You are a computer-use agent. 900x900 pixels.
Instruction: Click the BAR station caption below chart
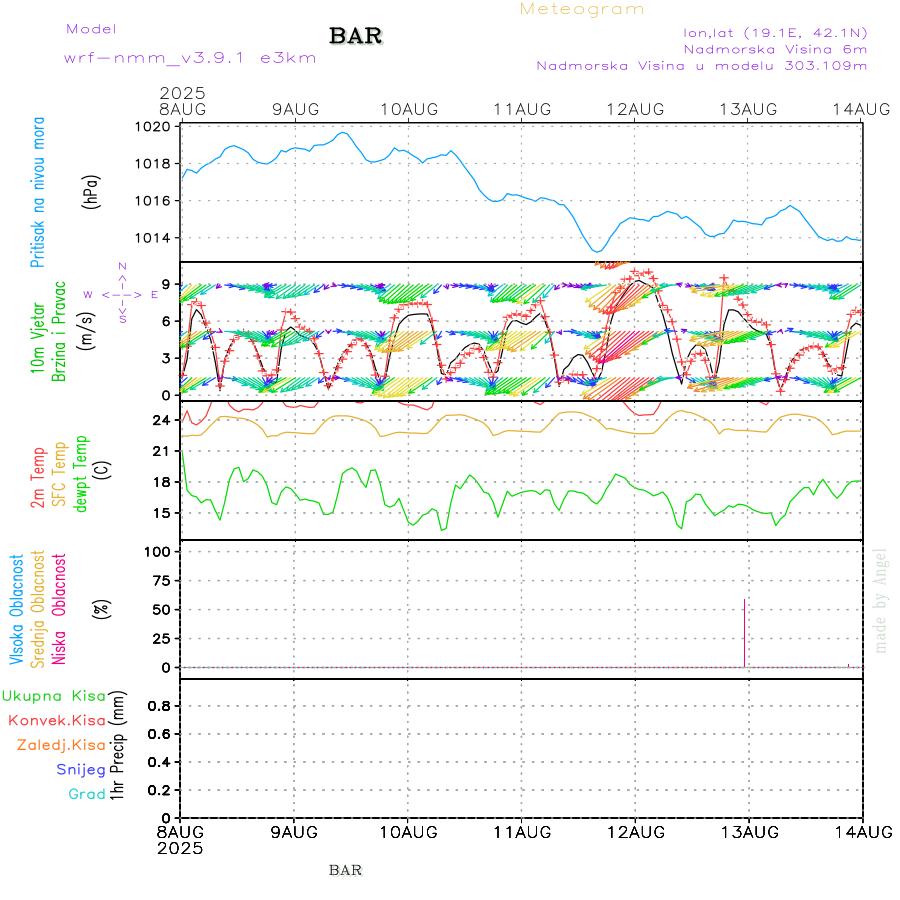pyautogui.click(x=345, y=870)
